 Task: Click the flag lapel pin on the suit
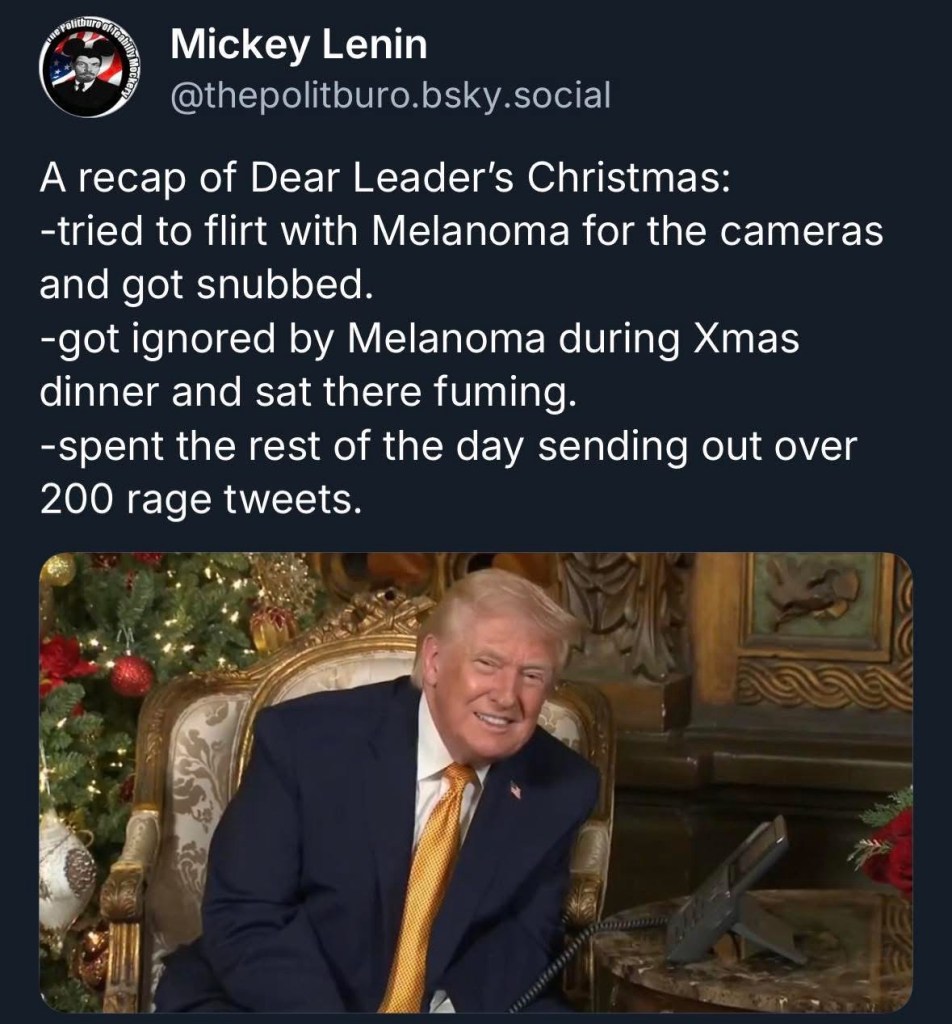(x=516, y=790)
